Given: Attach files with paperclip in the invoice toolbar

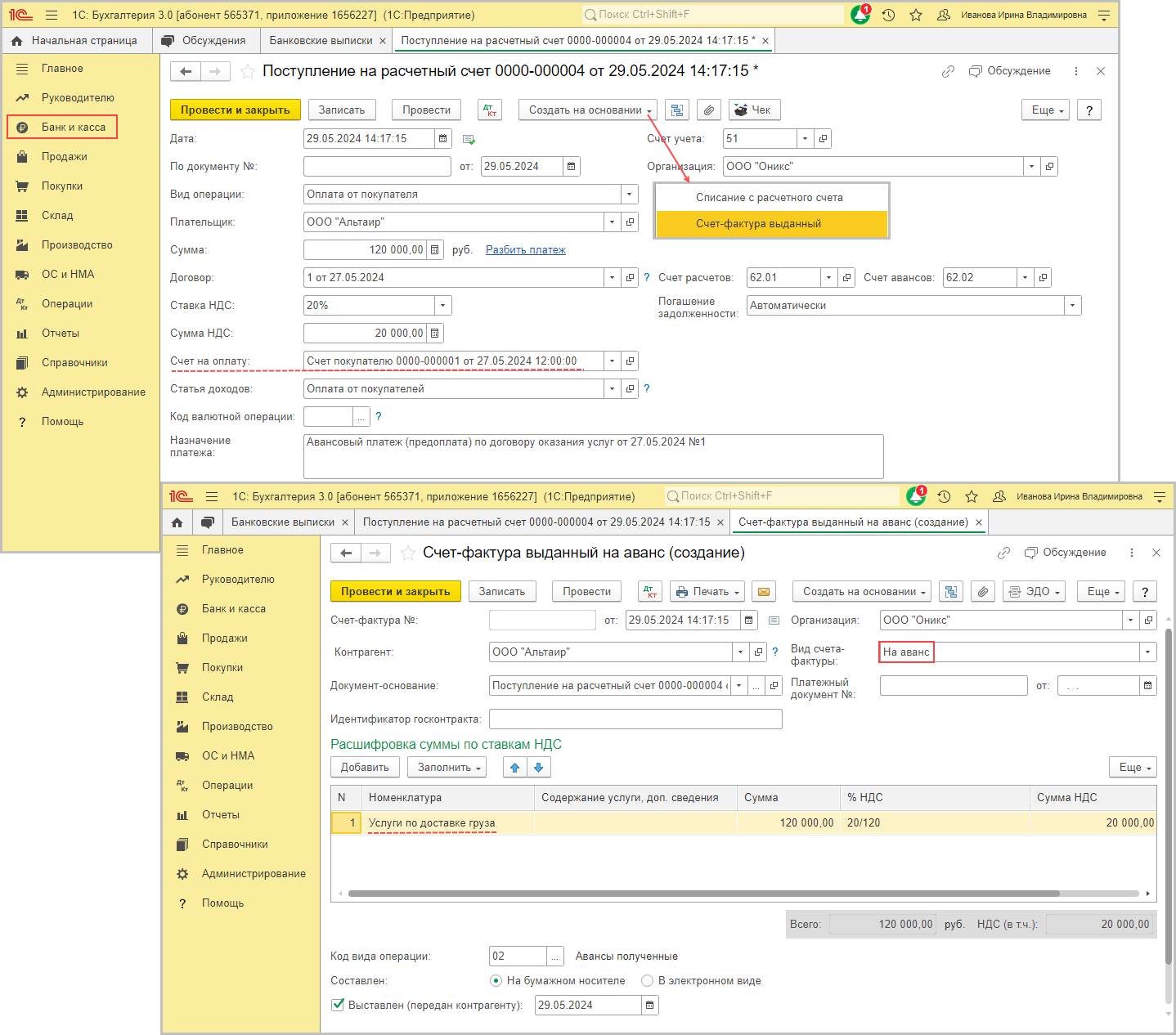Looking at the screenshot, I should click(x=984, y=591).
